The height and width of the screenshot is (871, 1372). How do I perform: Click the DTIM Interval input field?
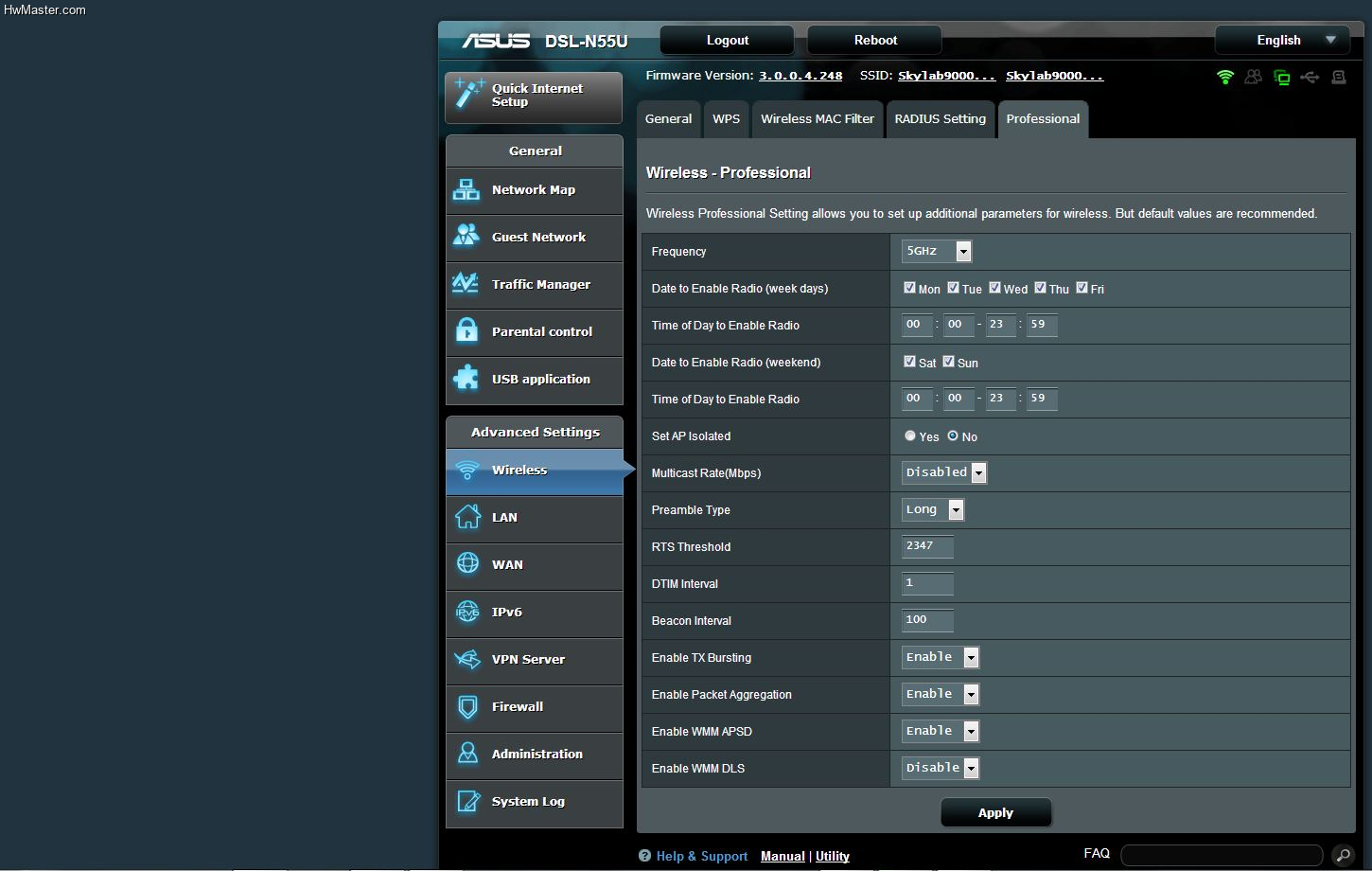pos(927,583)
